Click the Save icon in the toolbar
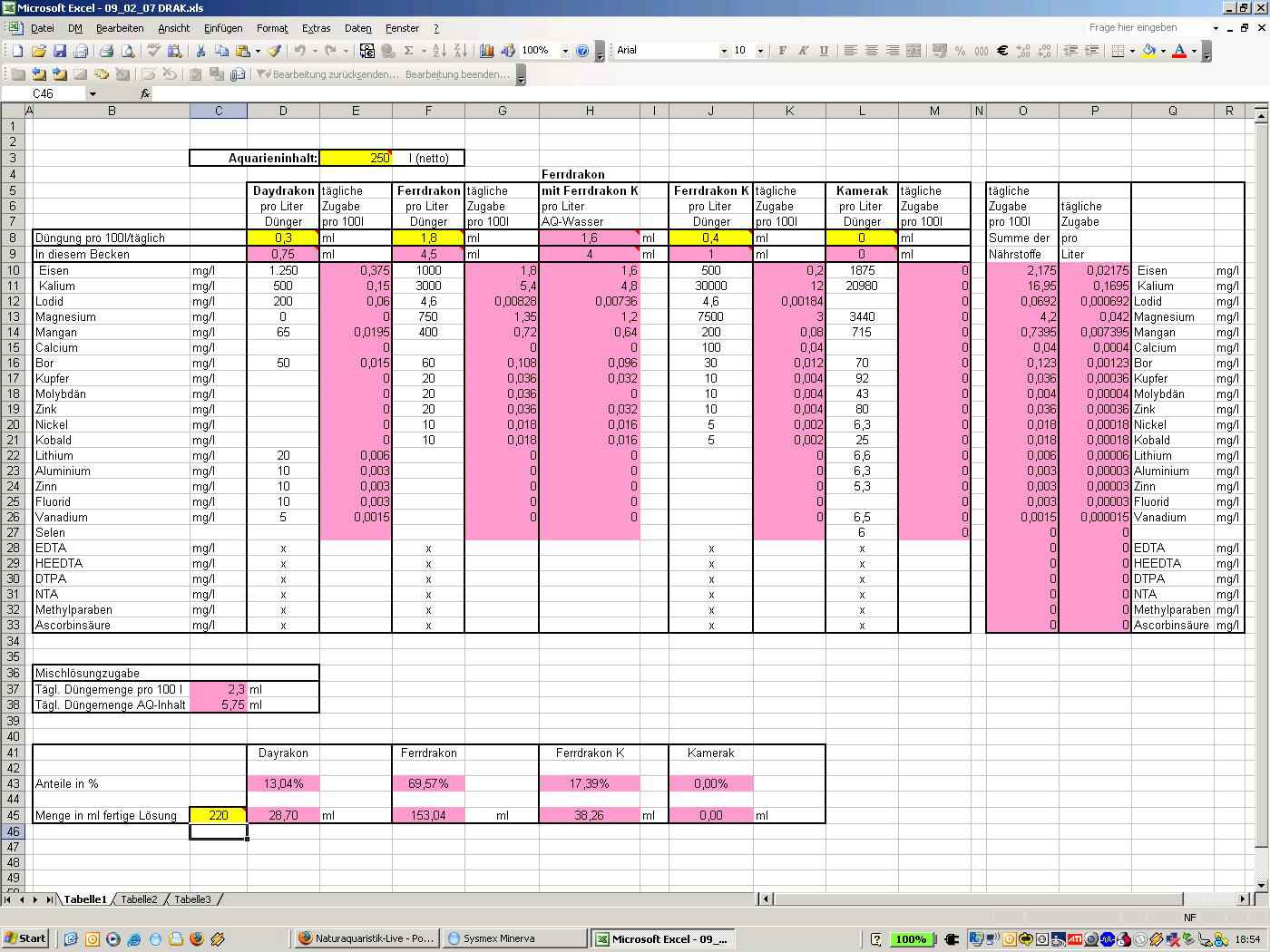The height and width of the screenshot is (952, 1270). pos(60,52)
